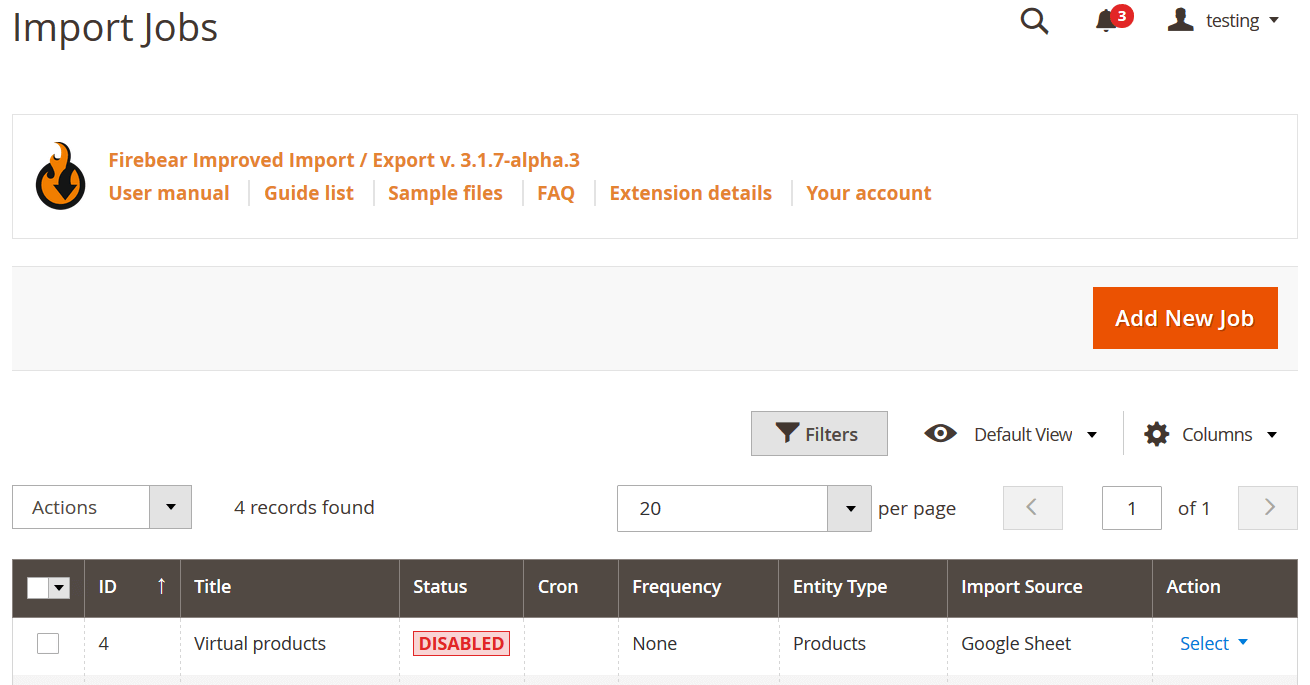Viewport: 1310px width, 685px height.
Task: Click the DISABLED status badge
Action: tap(461, 644)
